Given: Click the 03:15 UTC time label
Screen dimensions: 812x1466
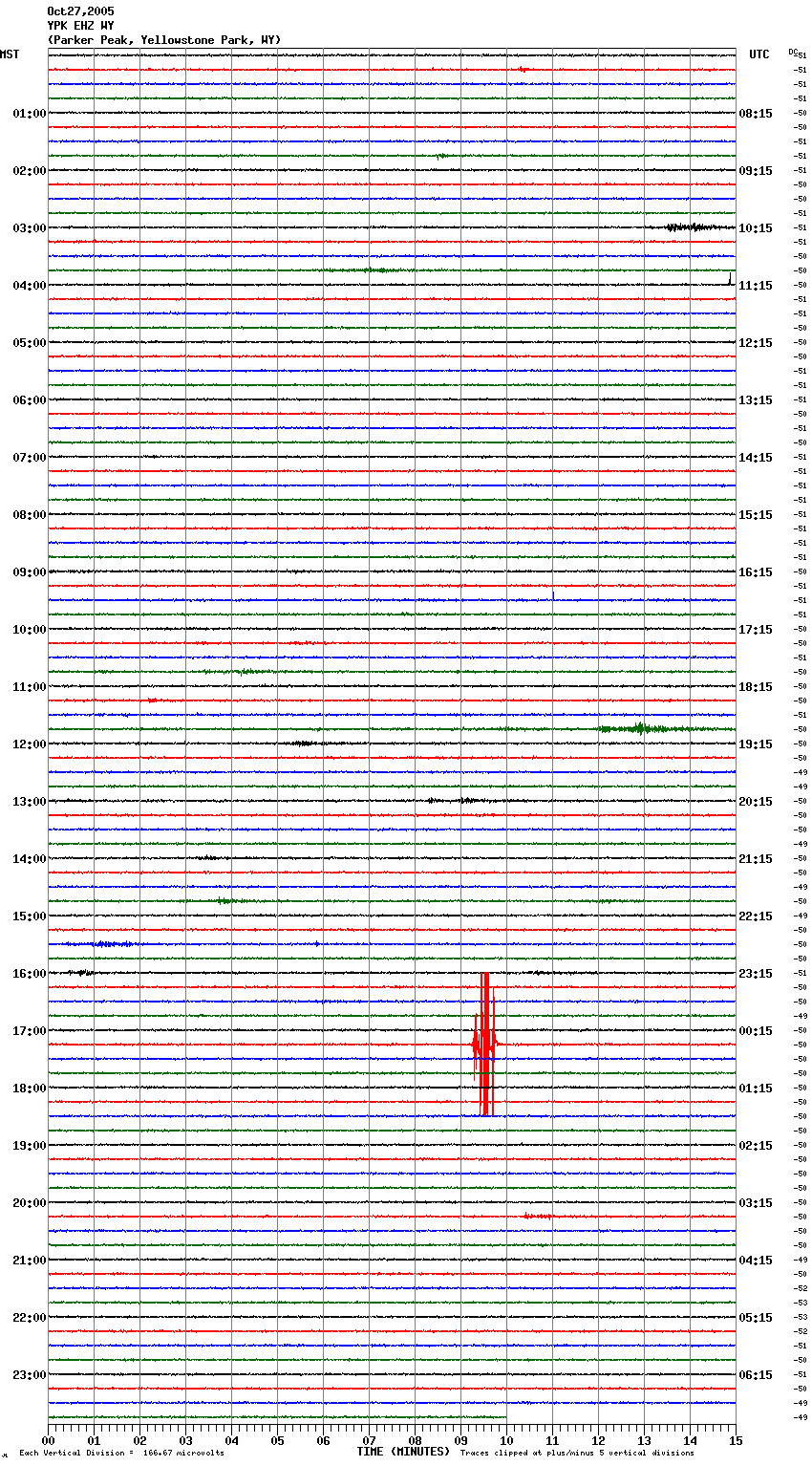Looking at the screenshot, I should point(756,1203).
